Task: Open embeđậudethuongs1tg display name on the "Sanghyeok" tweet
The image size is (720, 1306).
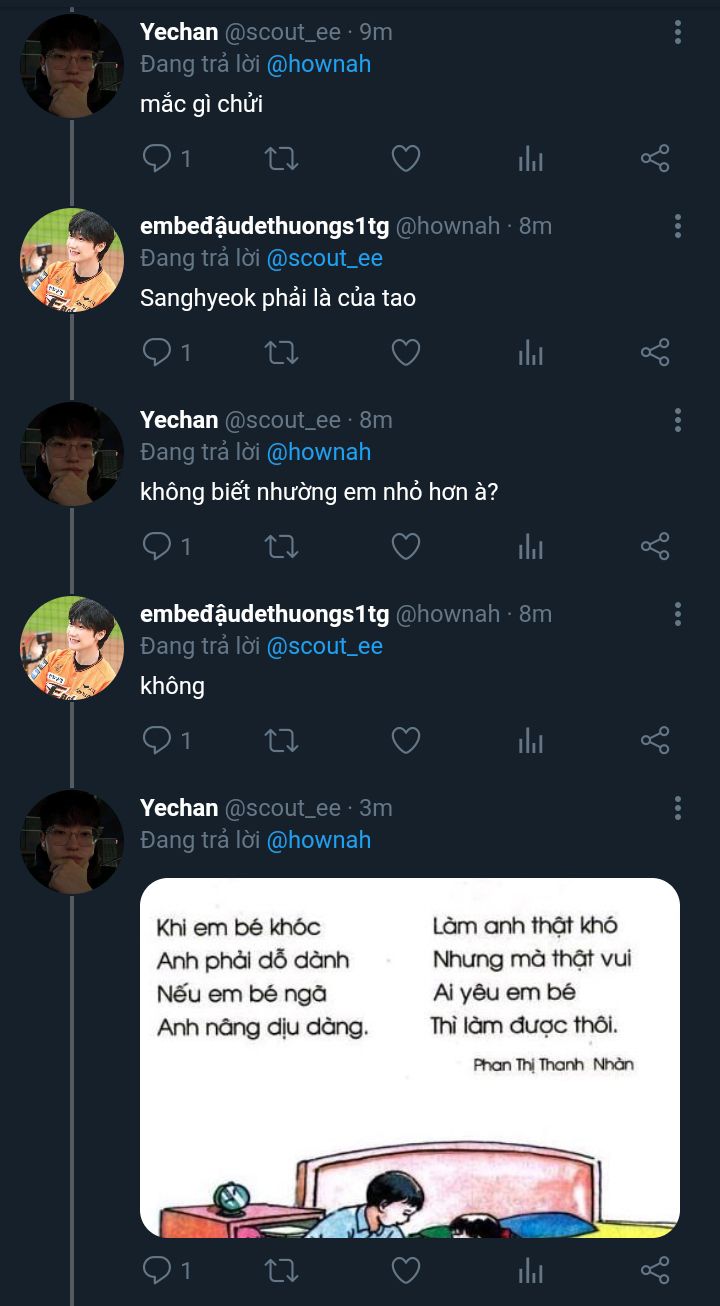Action: tap(264, 227)
